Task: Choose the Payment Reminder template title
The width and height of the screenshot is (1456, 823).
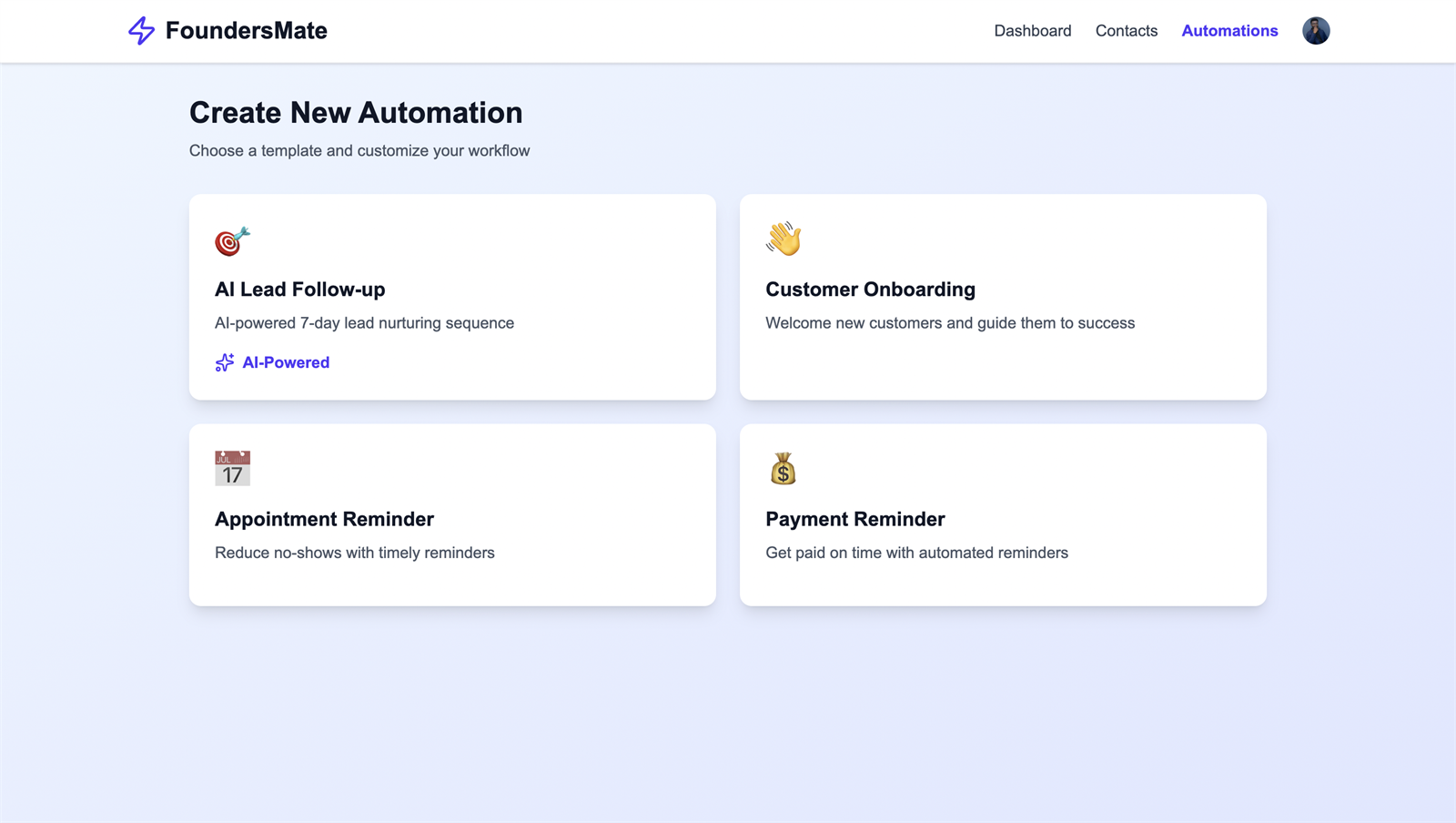Action: [x=855, y=519]
